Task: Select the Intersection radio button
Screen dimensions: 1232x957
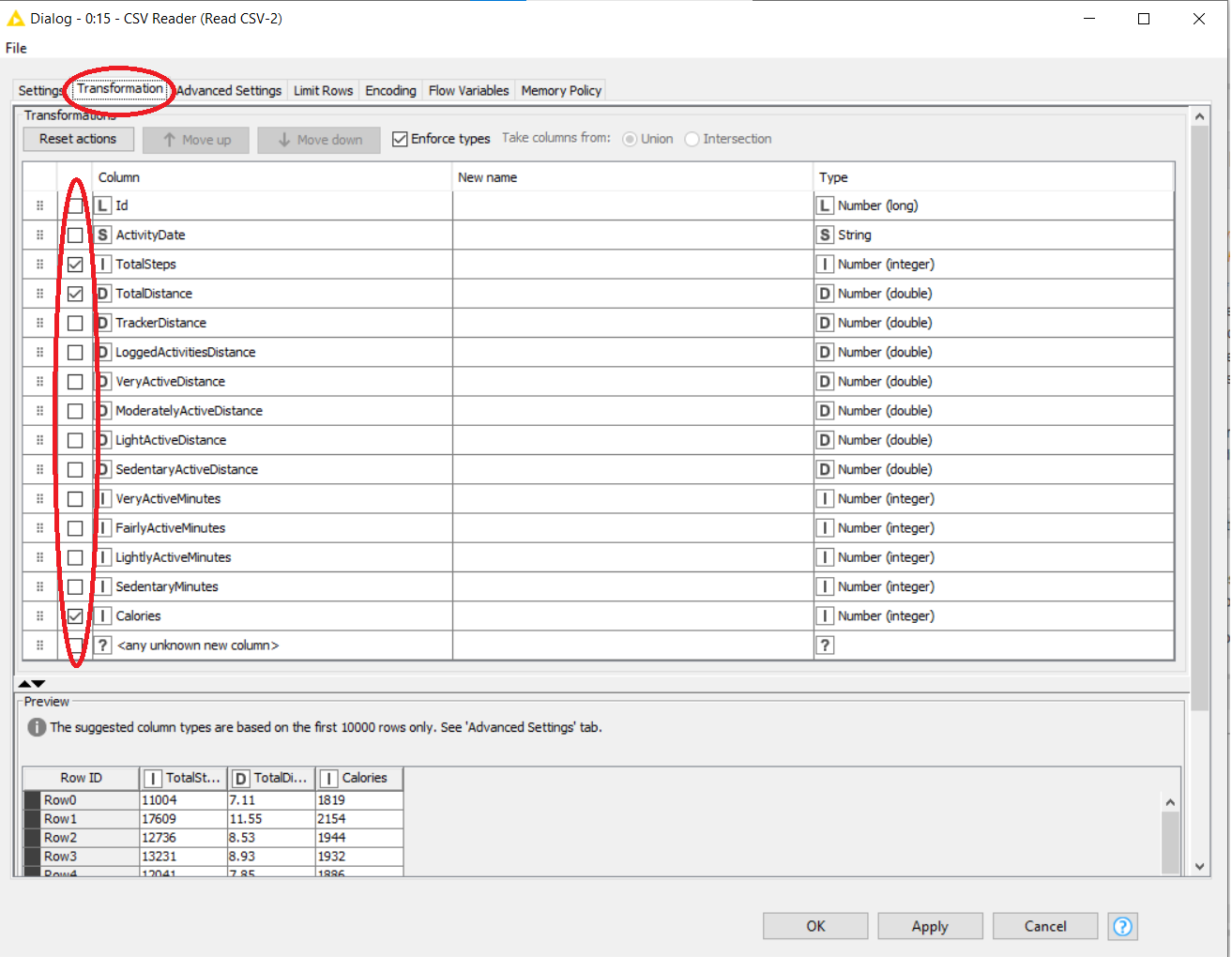Action: (692, 138)
